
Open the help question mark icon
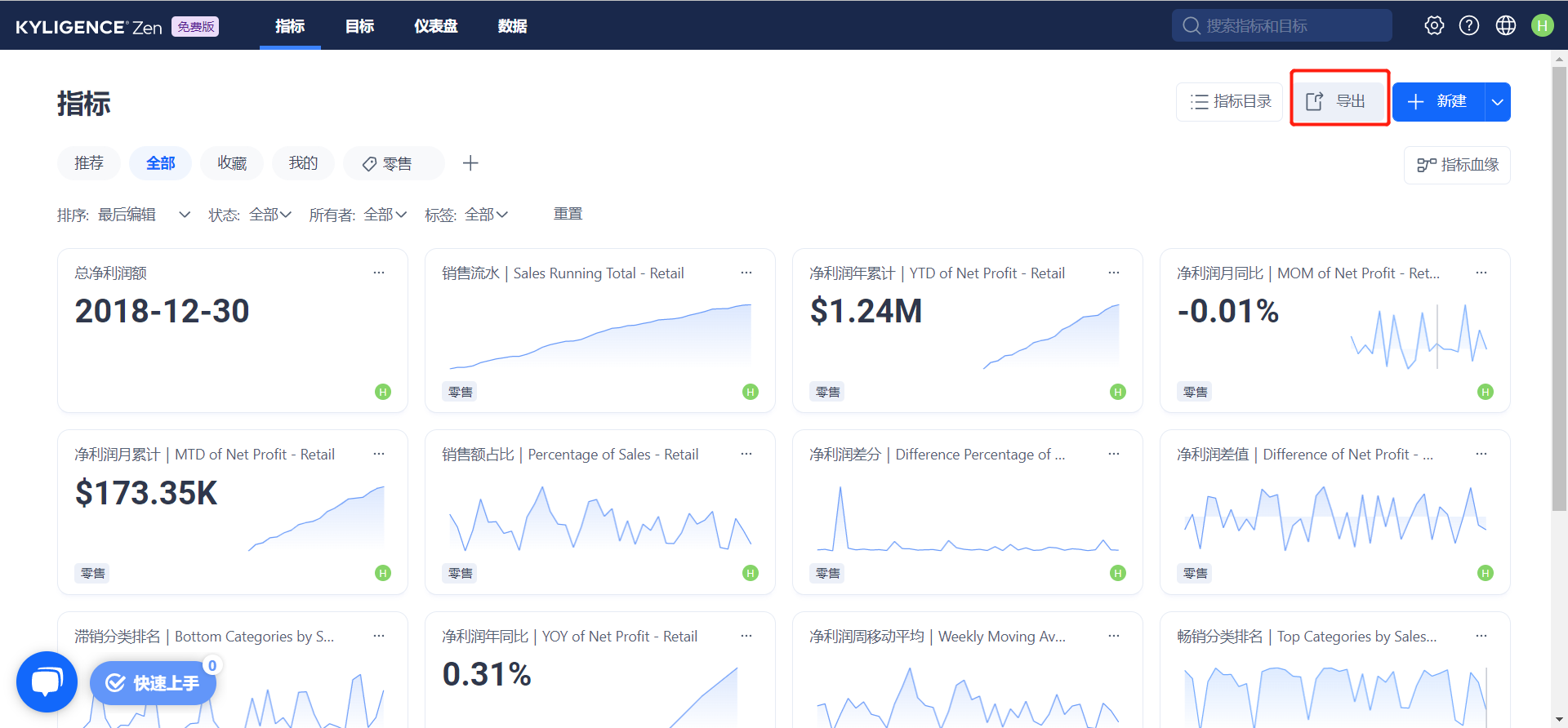(1469, 25)
